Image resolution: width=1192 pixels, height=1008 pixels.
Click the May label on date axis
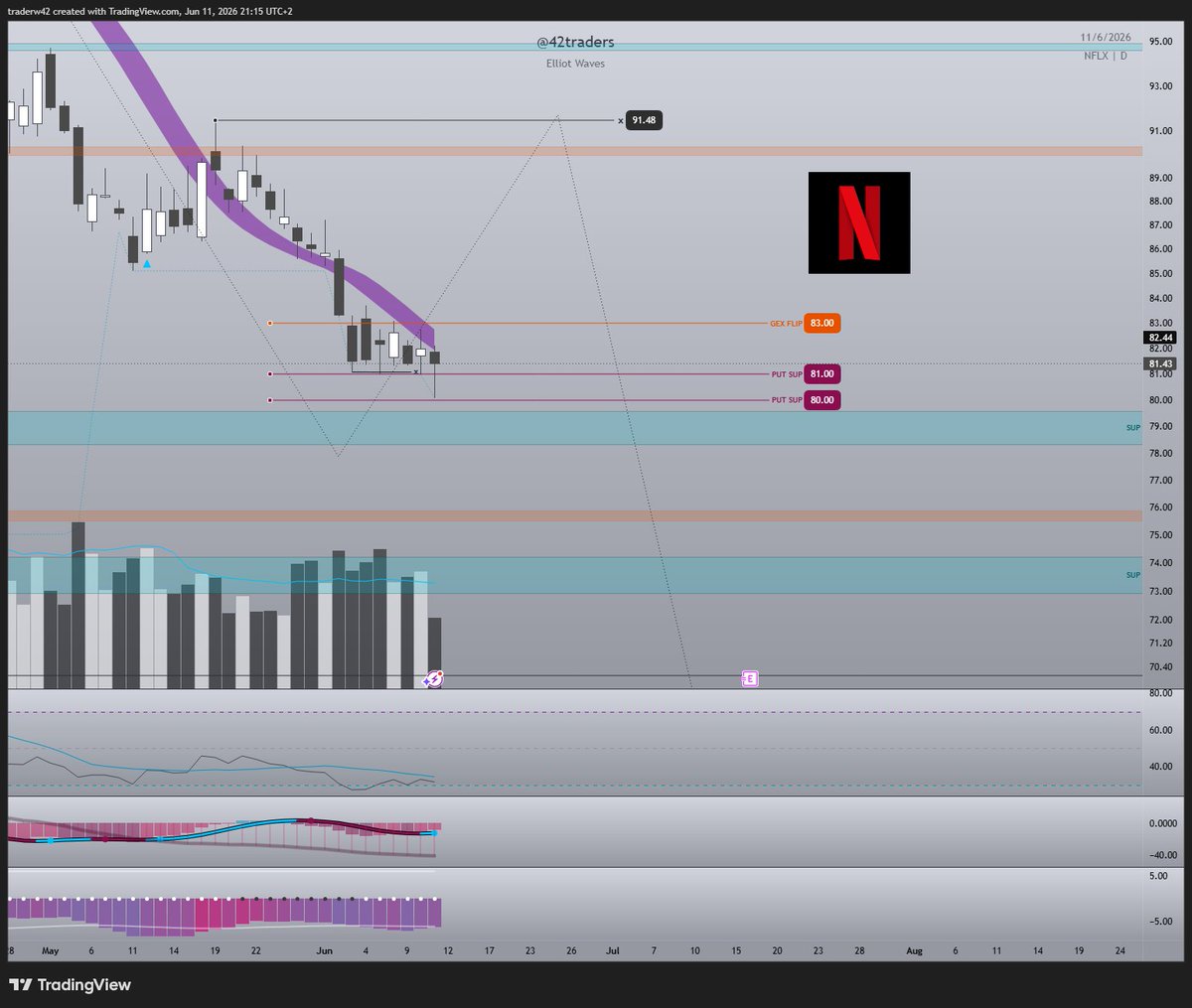(x=51, y=950)
